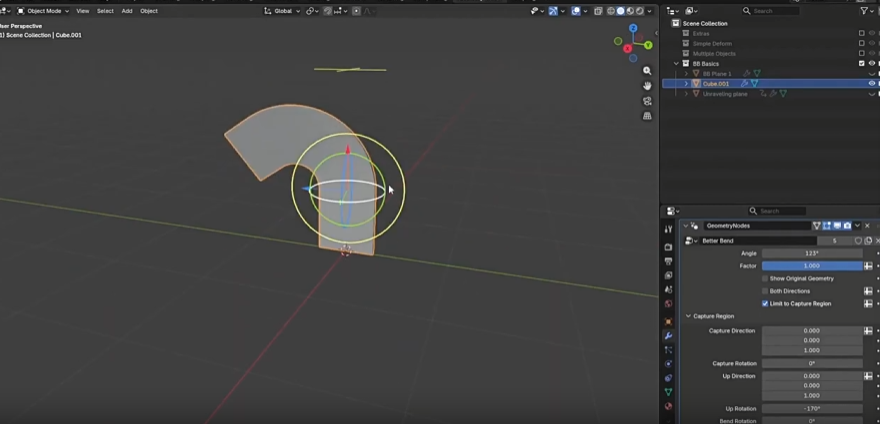Click the outliner filter funnel icon
Image resolution: width=880 pixels, height=424 pixels.
[865, 11]
